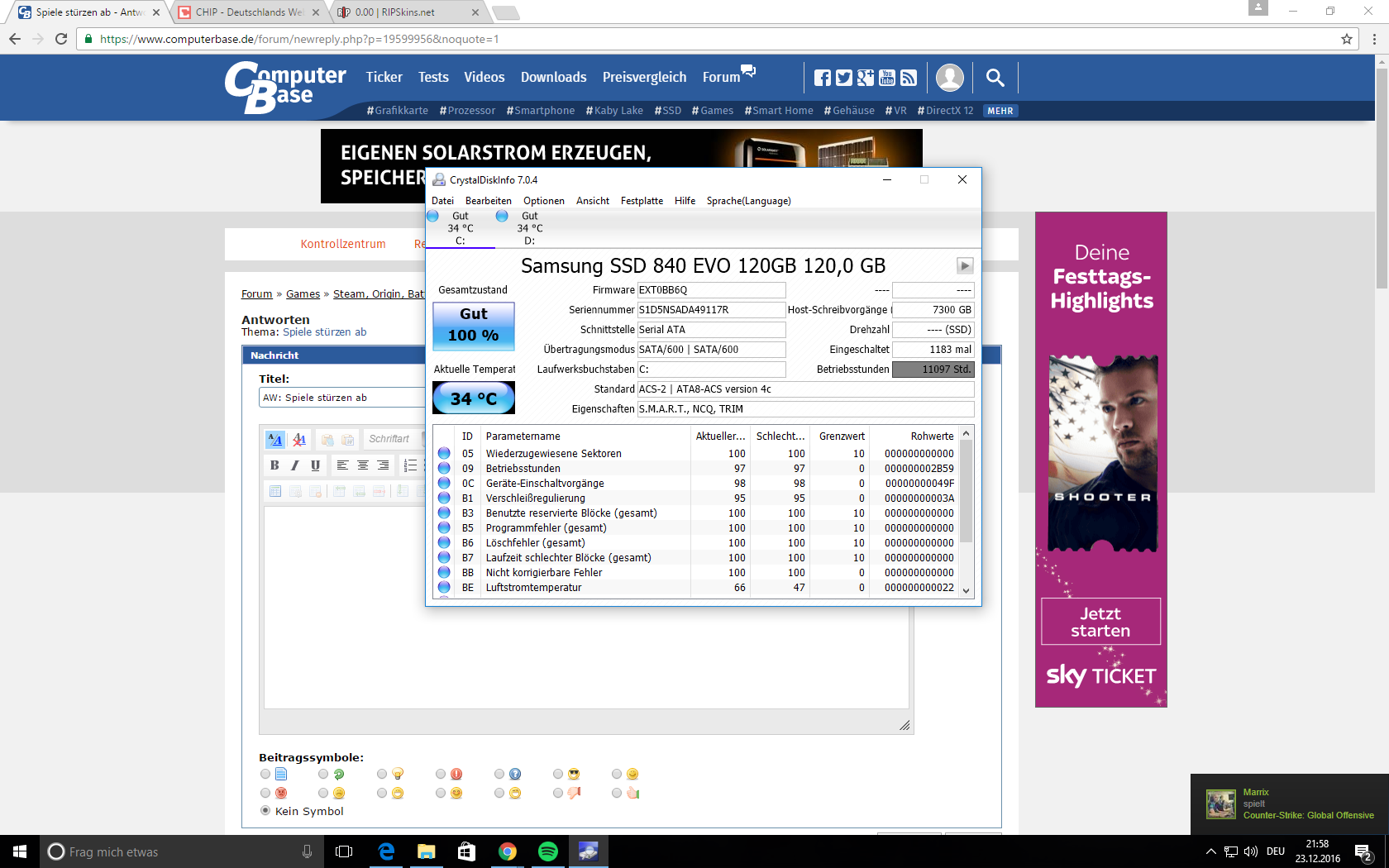Open Bearbeiten menu in CrystalDiskInfo
Viewport: 1389px width, 868px height.
[489, 201]
